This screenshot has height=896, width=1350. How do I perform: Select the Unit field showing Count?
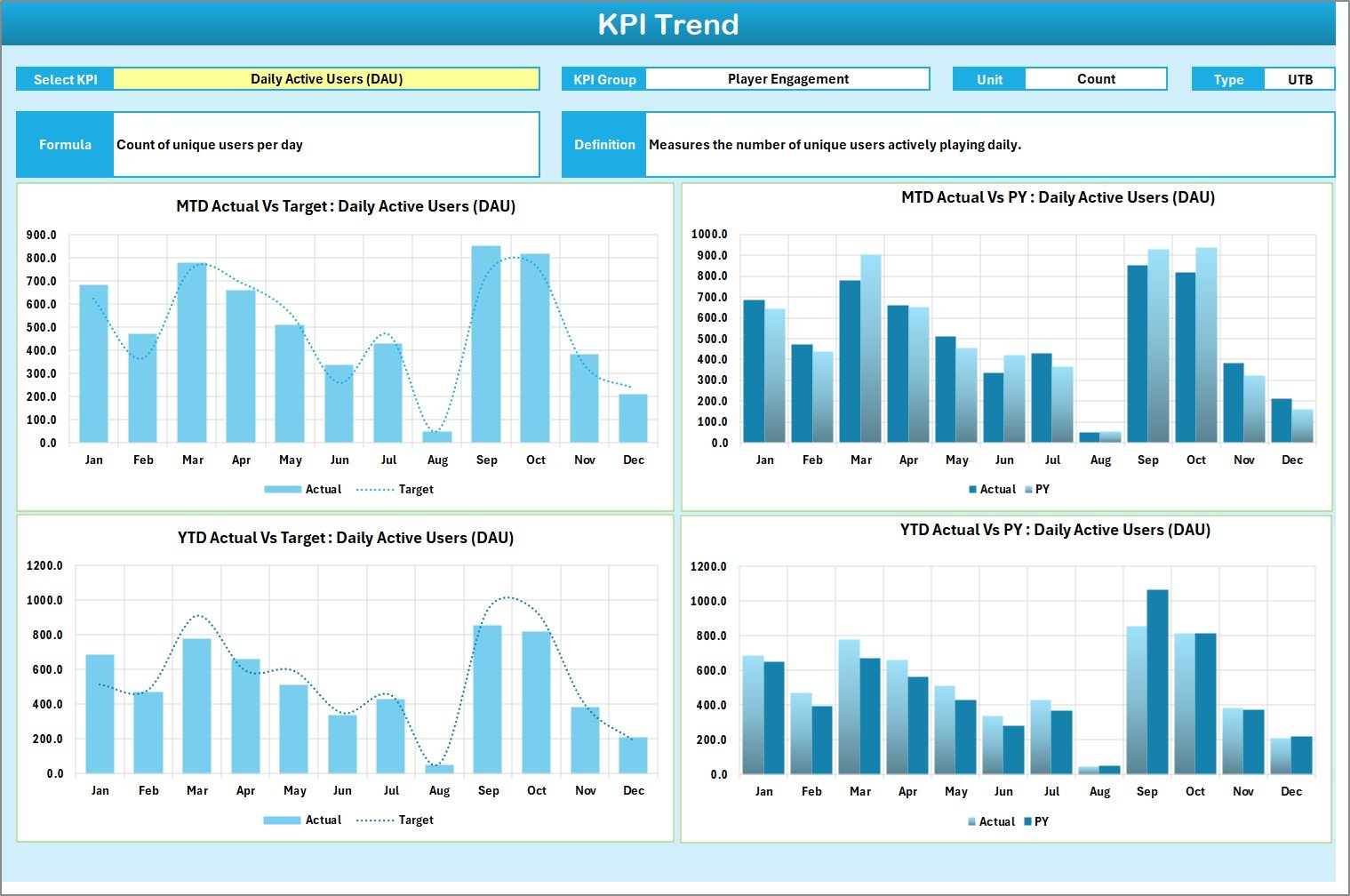point(1095,79)
